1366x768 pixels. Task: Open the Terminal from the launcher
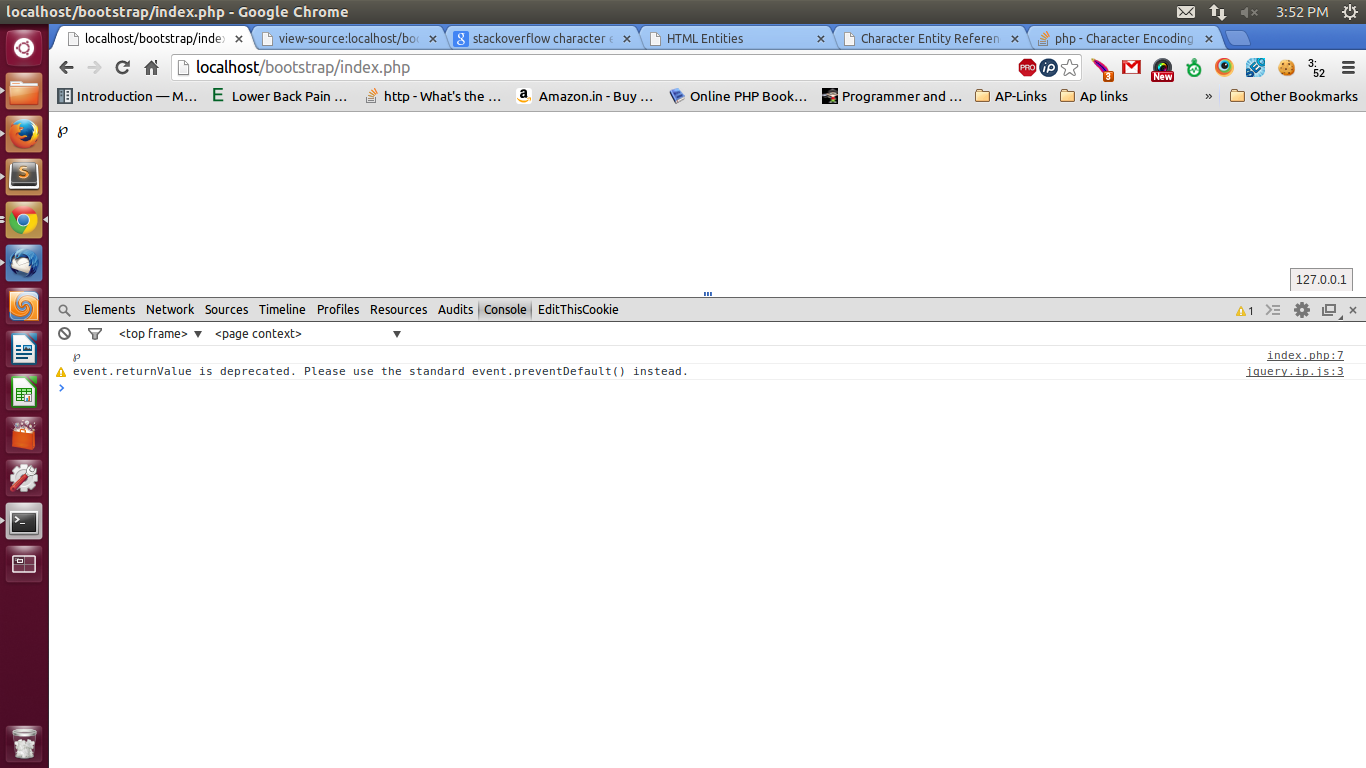coord(24,521)
